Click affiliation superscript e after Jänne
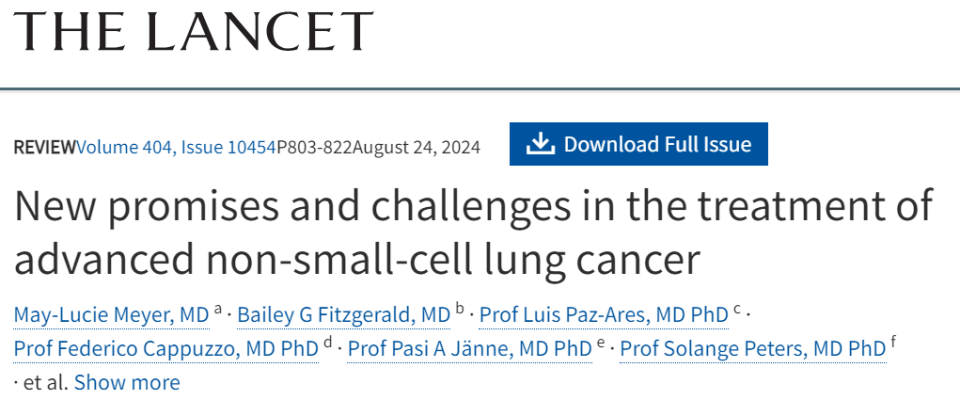This screenshot has width=960, height=400. click(601, 343)
